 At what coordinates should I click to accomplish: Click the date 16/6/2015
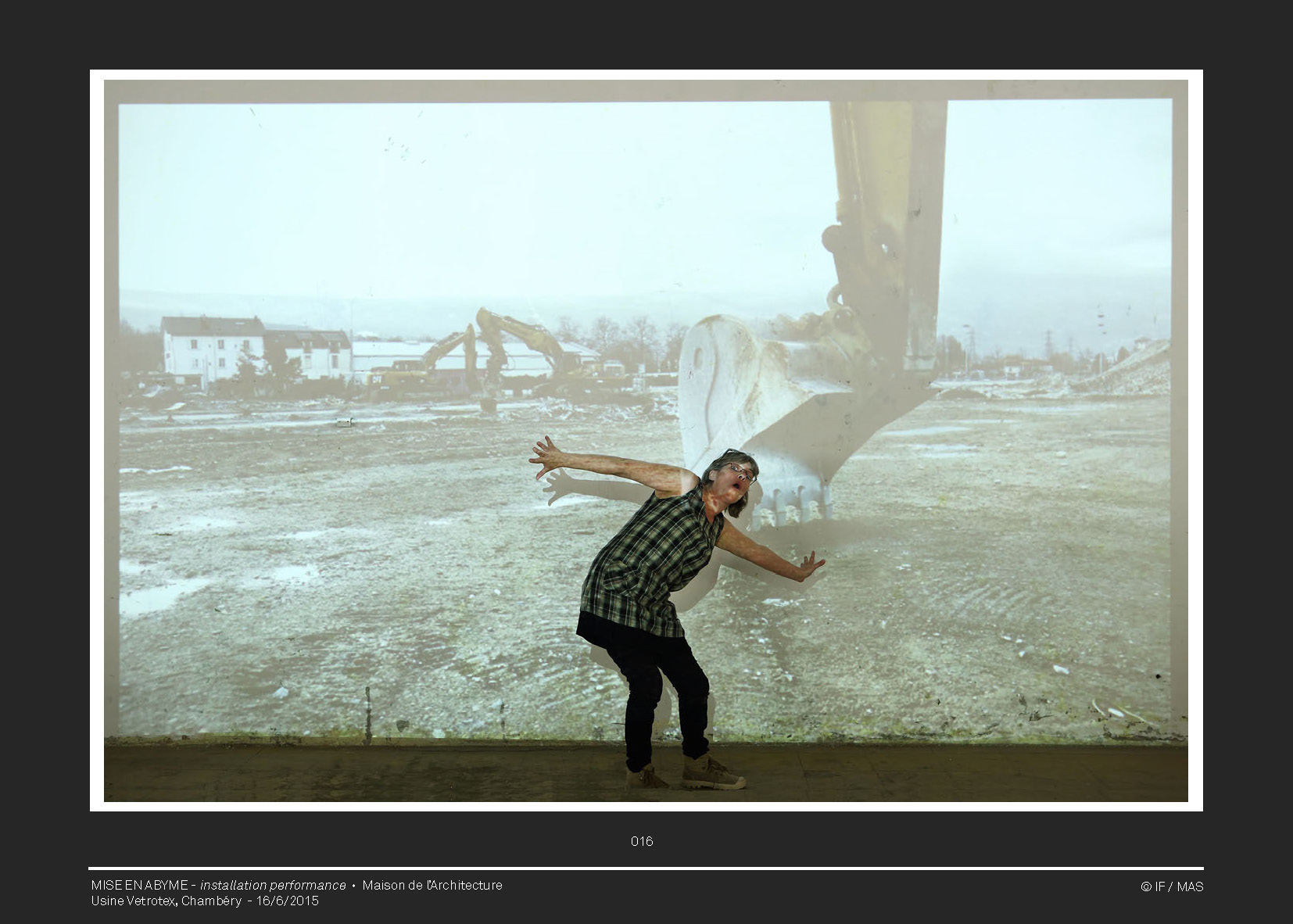(x=288, y=901)
